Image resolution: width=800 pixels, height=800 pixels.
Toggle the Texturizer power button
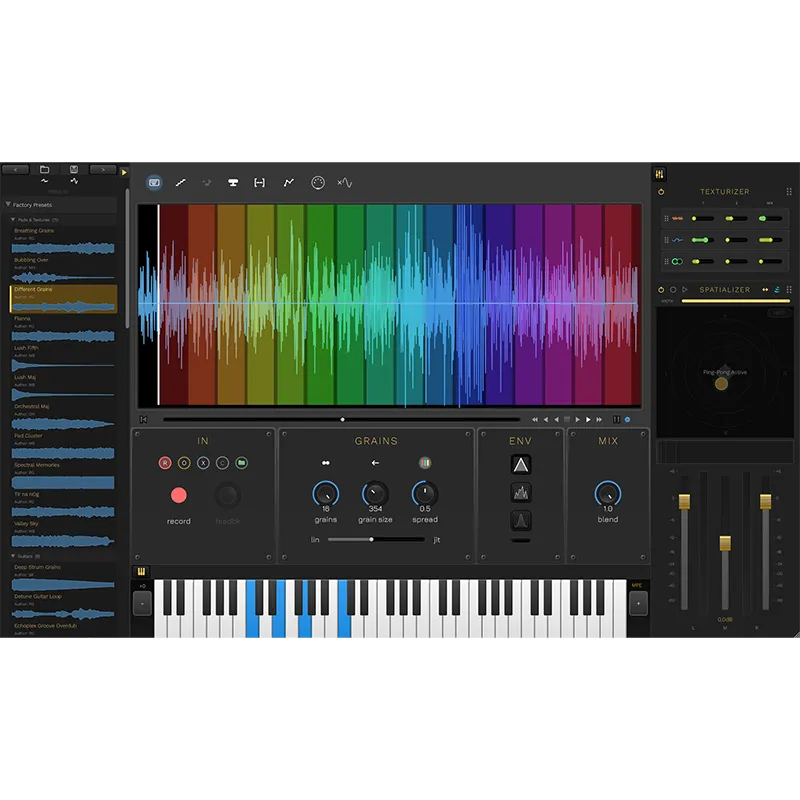click(x=661, y=192)
